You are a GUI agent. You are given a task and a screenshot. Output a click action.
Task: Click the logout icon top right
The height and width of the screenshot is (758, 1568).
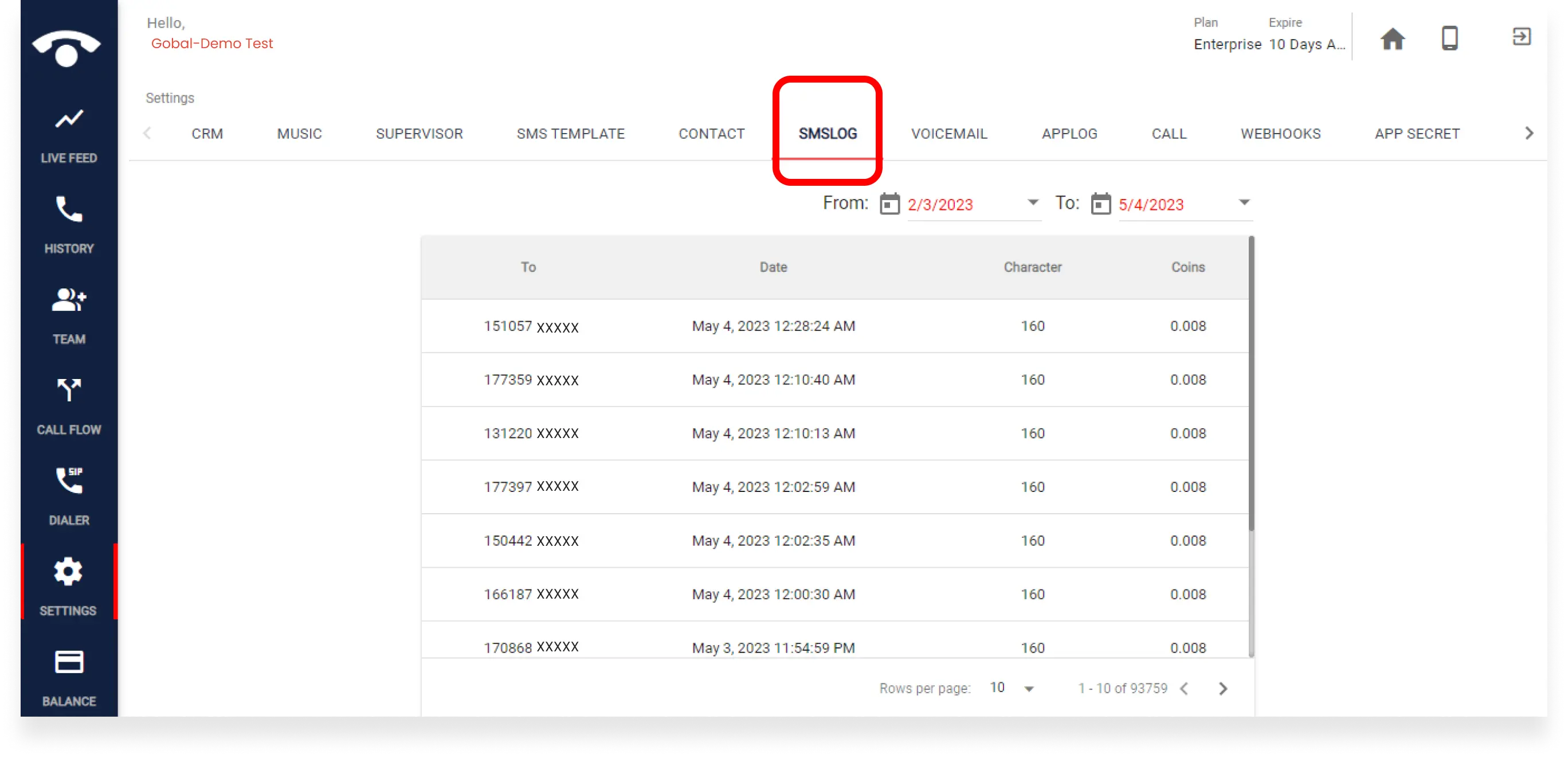coord(1522,37)
